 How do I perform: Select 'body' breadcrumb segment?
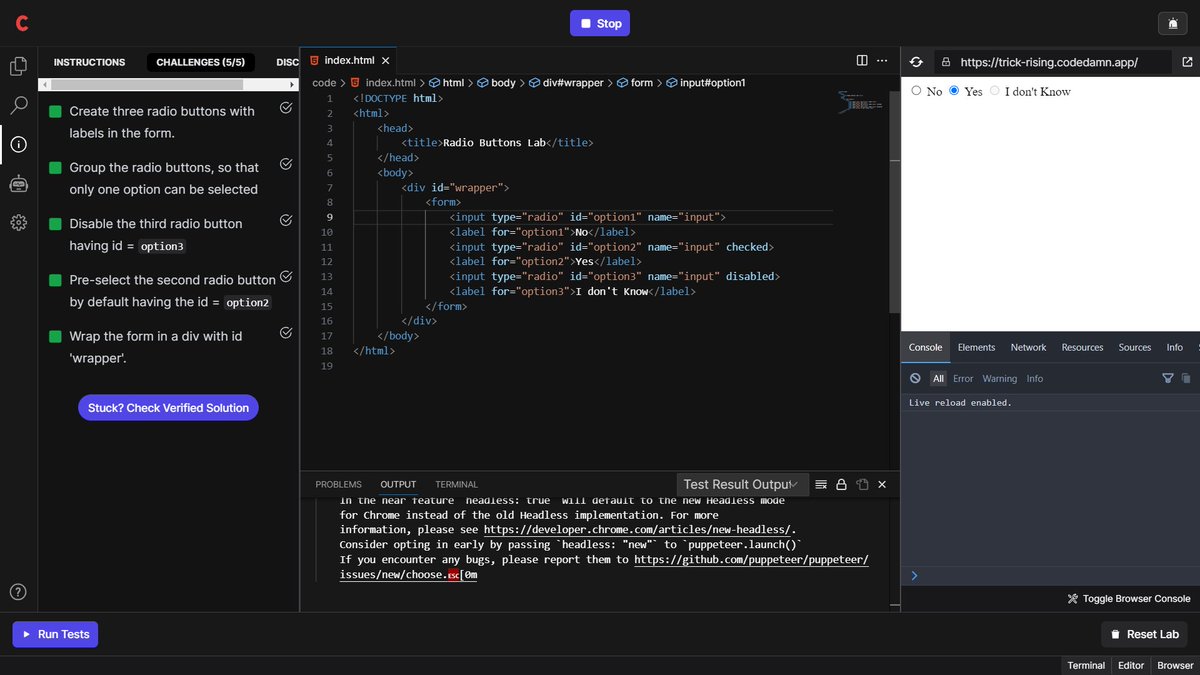[x=496, y=83]
